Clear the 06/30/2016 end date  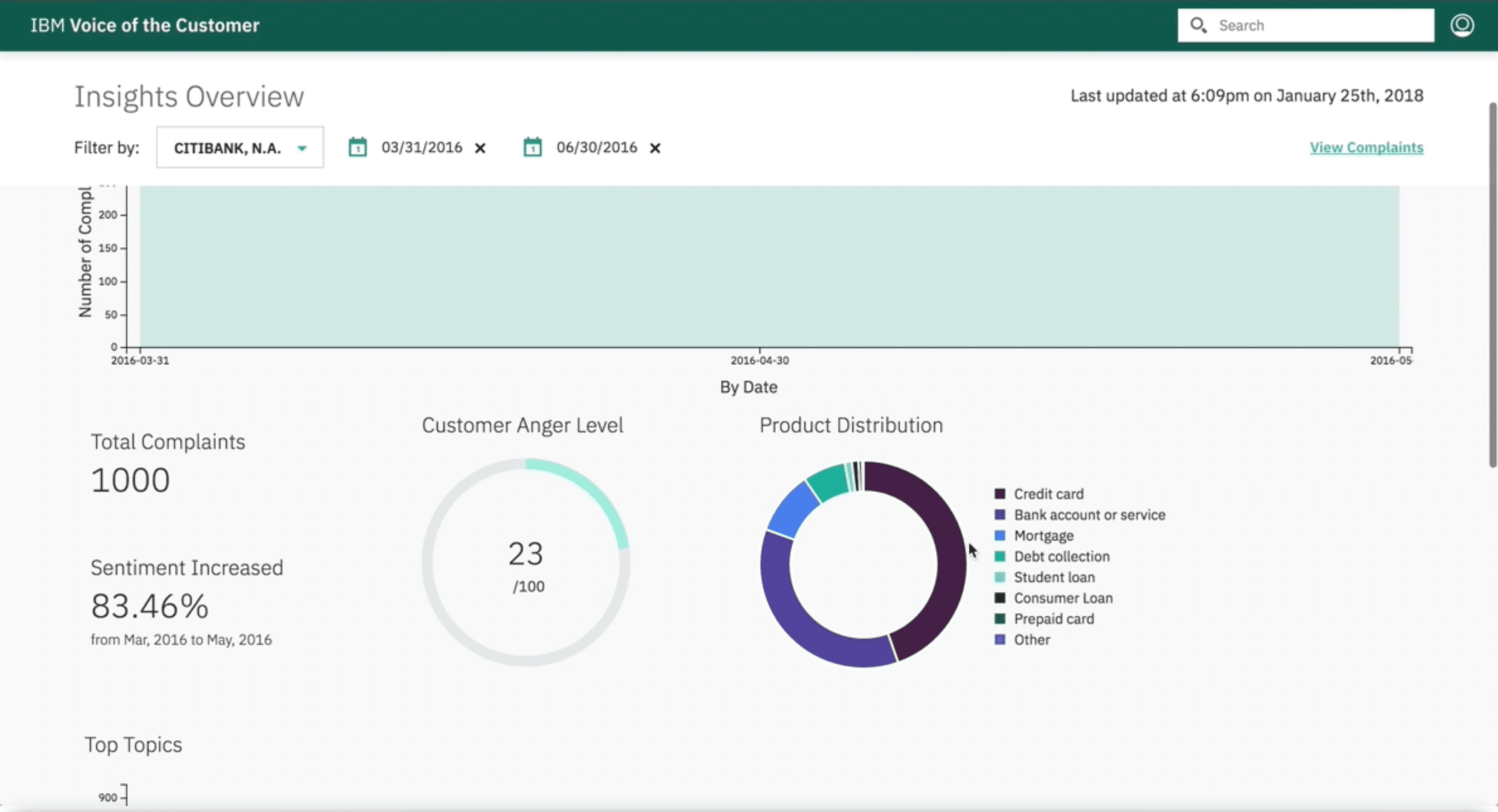pyautogui.click(x=655, y=148)
